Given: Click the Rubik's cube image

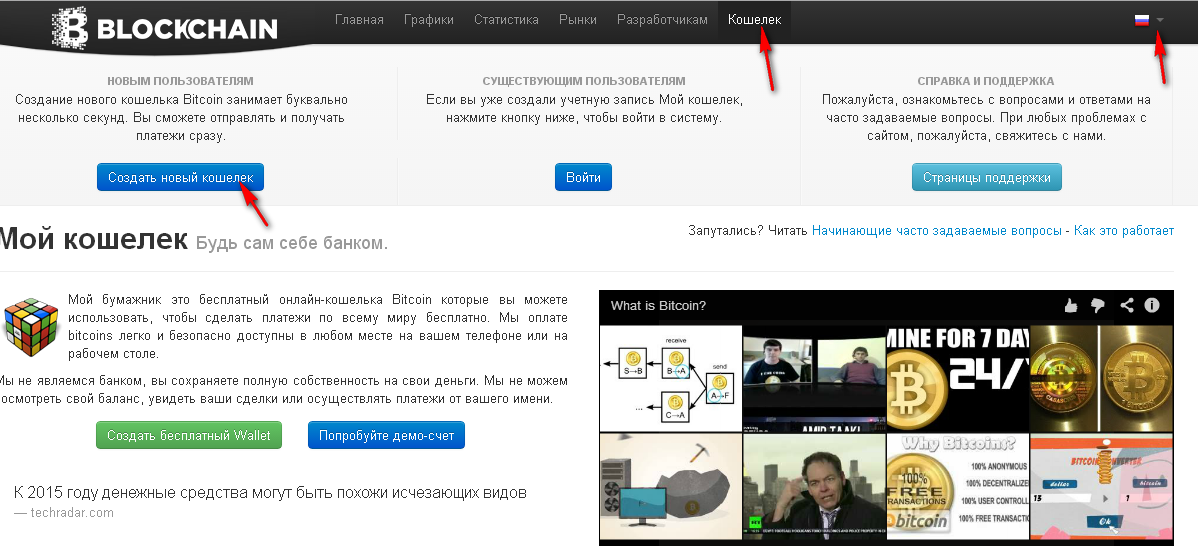Looking at the screenshot, I should tap(31, 328).
